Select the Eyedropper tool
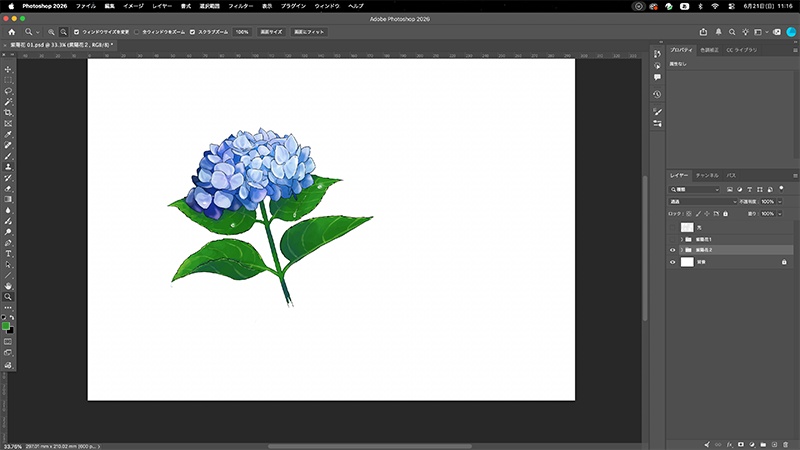 [x=8, y=135]
